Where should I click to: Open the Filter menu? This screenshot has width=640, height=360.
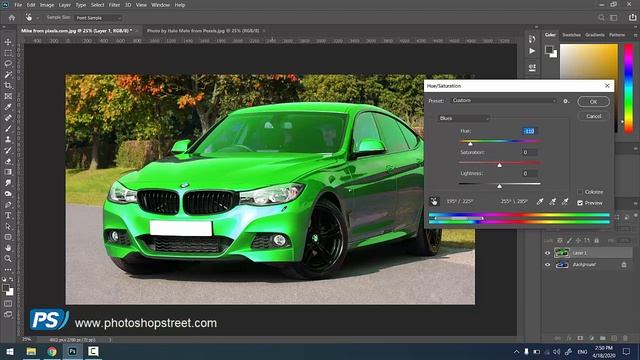click(114, 5)
